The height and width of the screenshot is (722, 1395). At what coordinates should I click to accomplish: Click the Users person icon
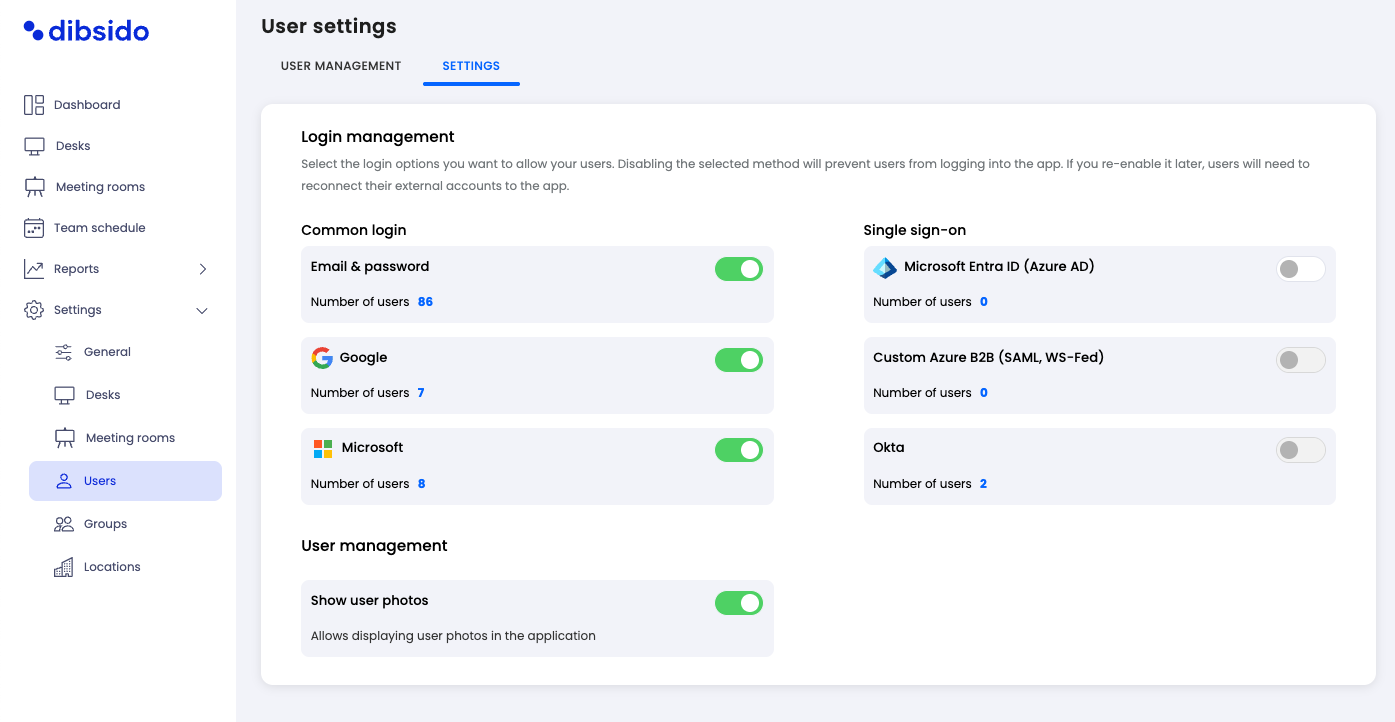pyautogui.click(x=64, y=481)
